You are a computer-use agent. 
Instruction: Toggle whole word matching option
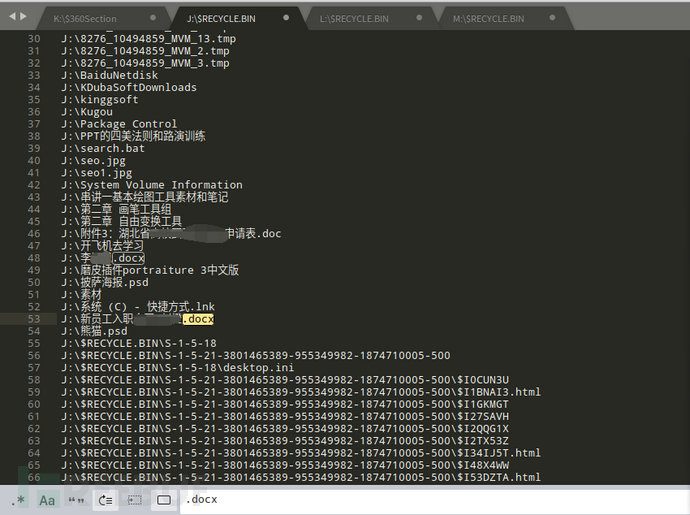point(76,500)
